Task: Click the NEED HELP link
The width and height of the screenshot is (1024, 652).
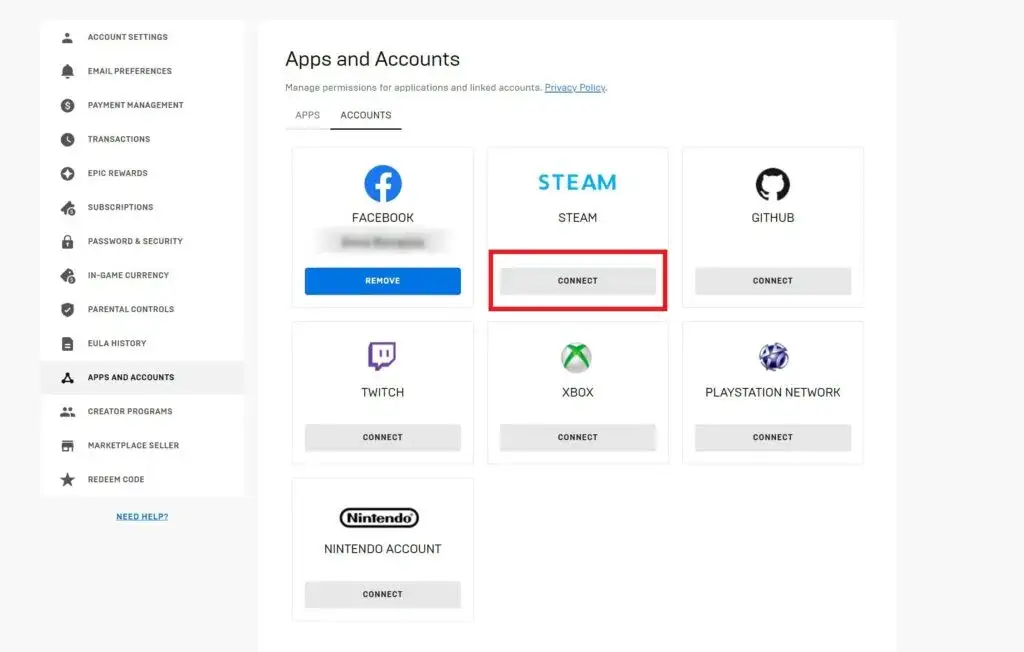Action: [x=142, y=516]
